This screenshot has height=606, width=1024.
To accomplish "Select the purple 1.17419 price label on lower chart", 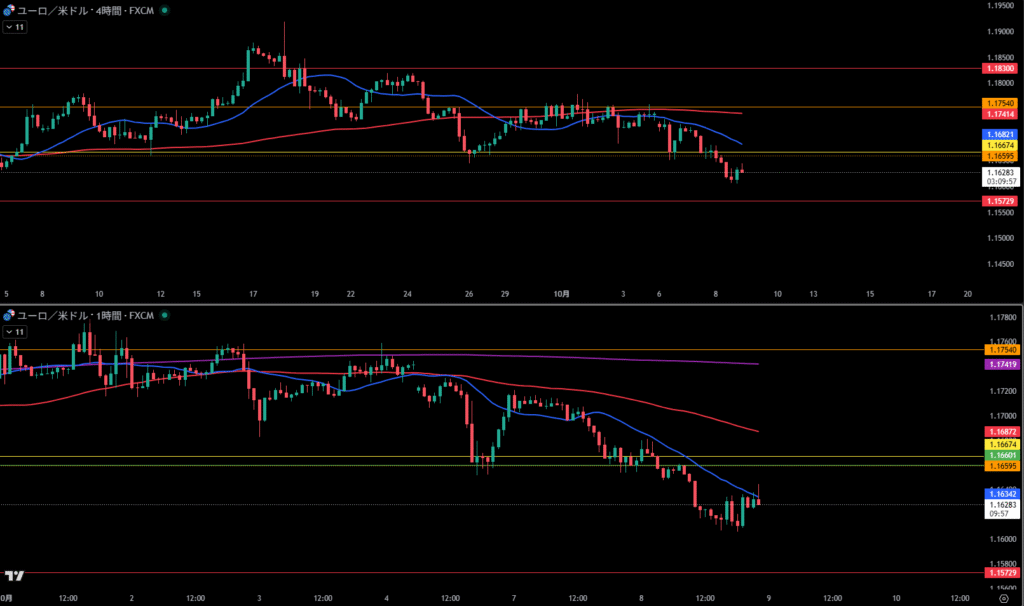I will pyautogui.click(x=1000, y=365).
